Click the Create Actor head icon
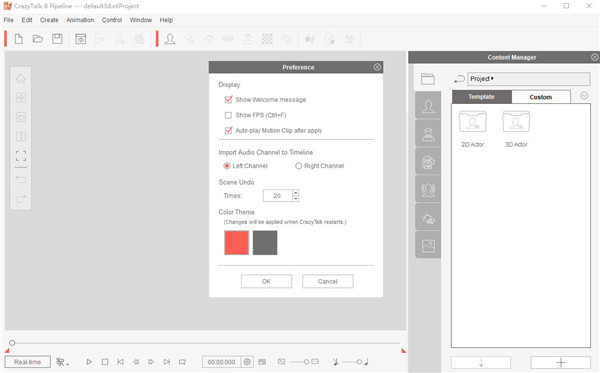Screen dimensions: 600x373 point(170,39)
